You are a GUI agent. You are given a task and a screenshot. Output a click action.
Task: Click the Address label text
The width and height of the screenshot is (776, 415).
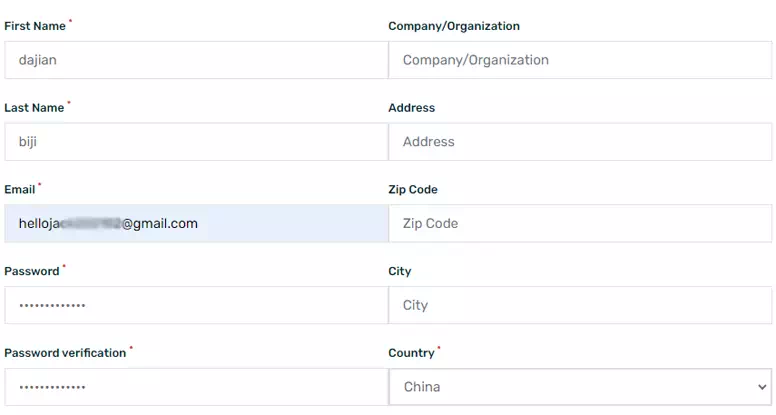(x=411, y=108)
